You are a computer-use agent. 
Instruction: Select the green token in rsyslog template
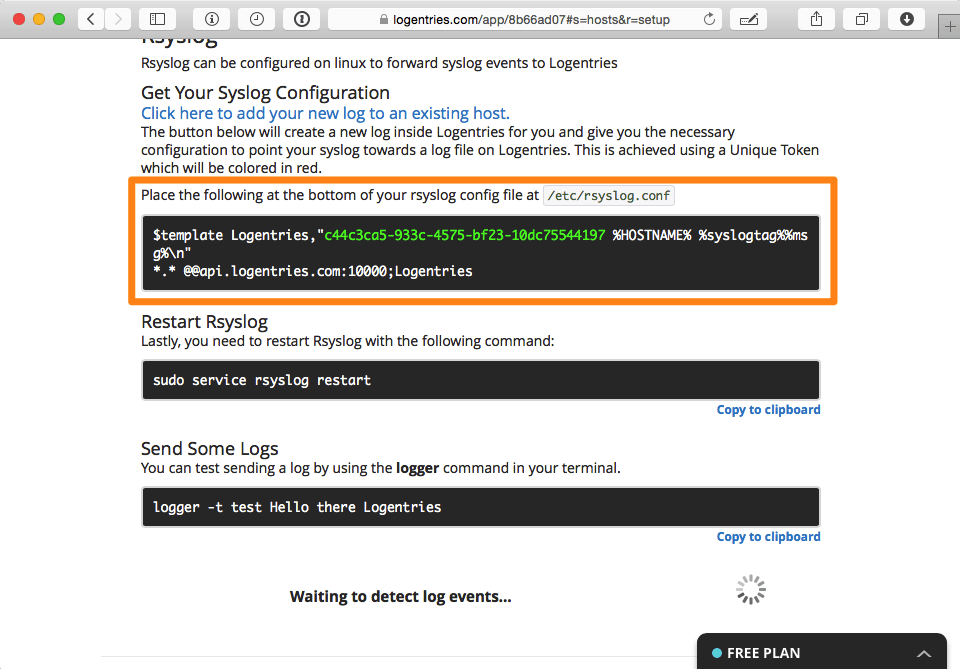[465, 235]
